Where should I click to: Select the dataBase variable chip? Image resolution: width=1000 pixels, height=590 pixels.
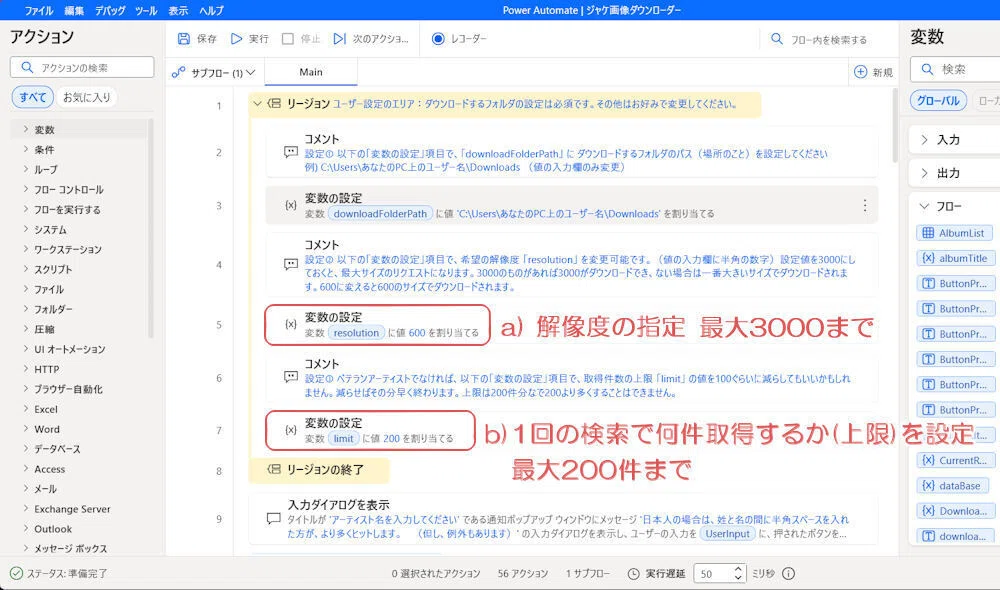pos(953,485)
